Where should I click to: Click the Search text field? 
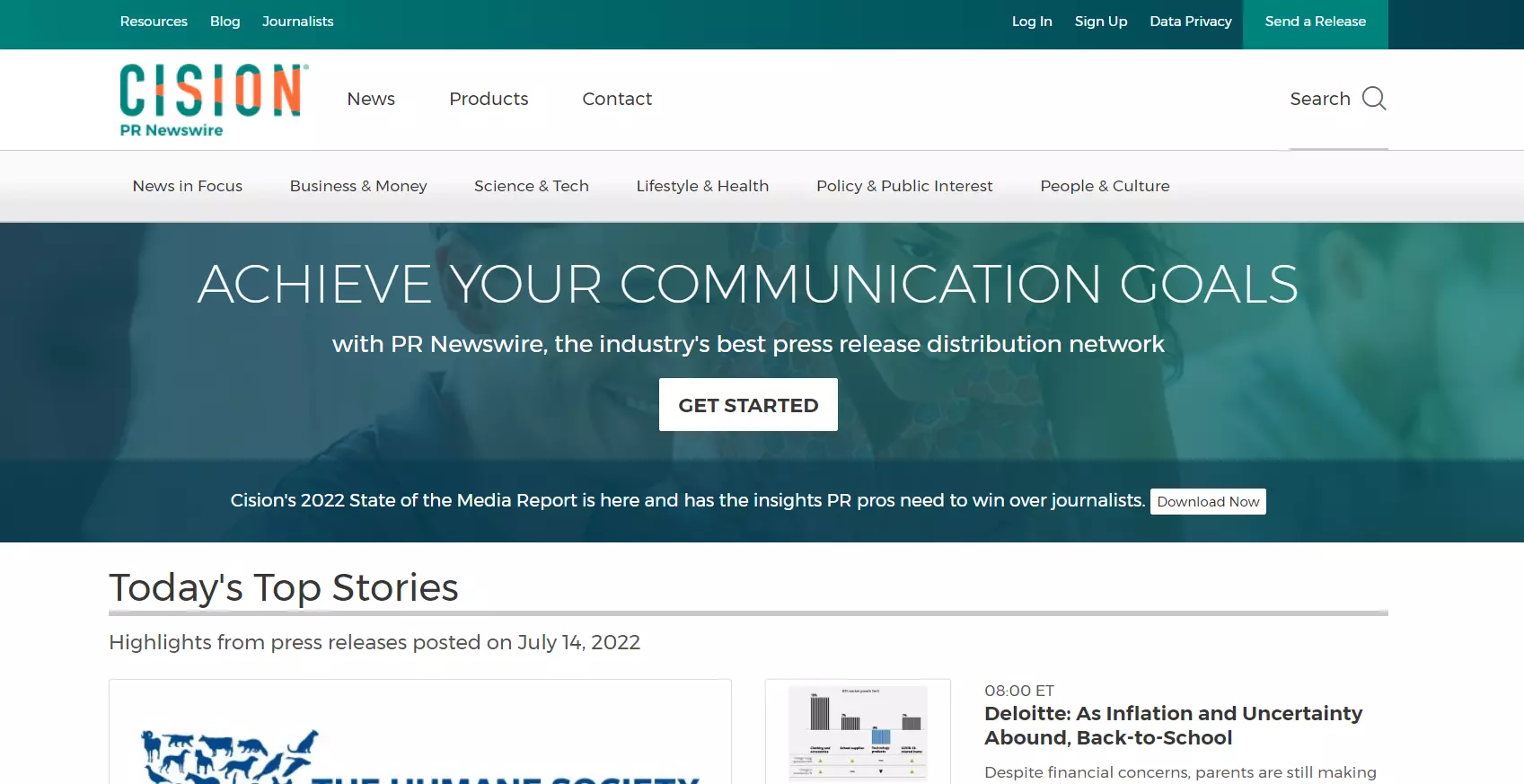[x=1320, y=99]
